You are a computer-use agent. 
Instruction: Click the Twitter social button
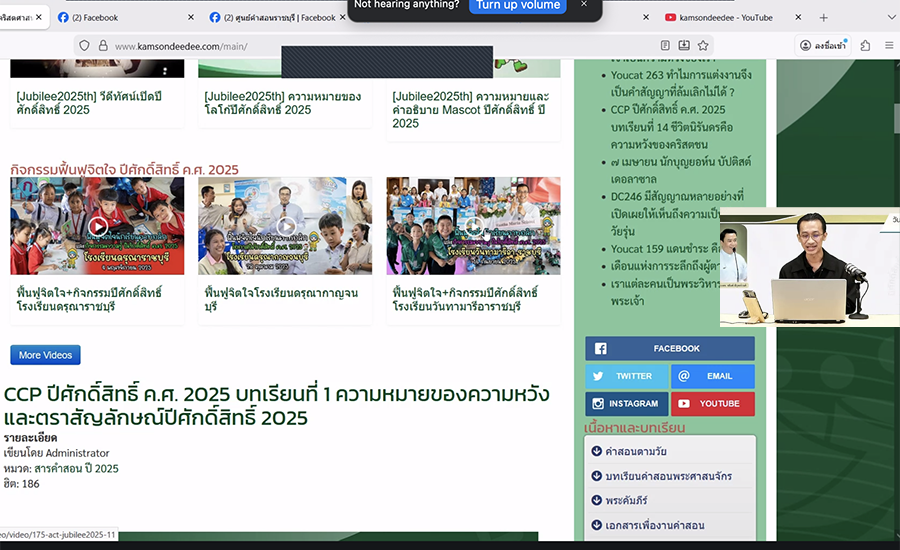pyautogui.click(x=626, y=376)
